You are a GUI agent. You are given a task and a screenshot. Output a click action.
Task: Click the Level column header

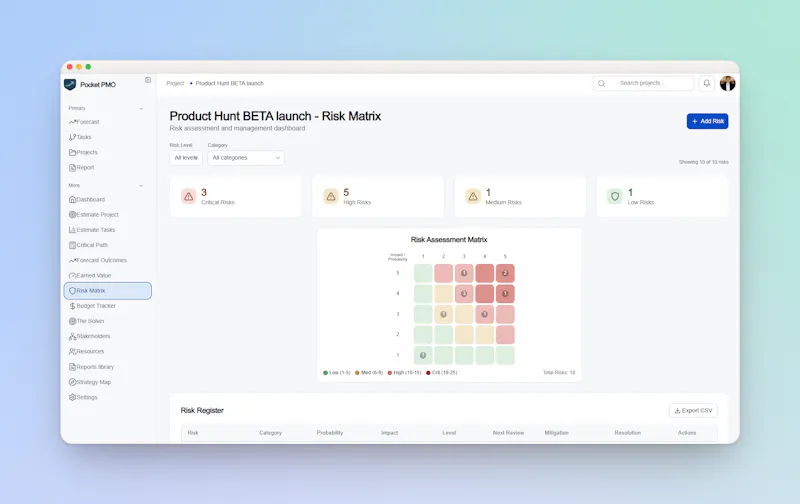pyautogui.click(x=449, y=433)
